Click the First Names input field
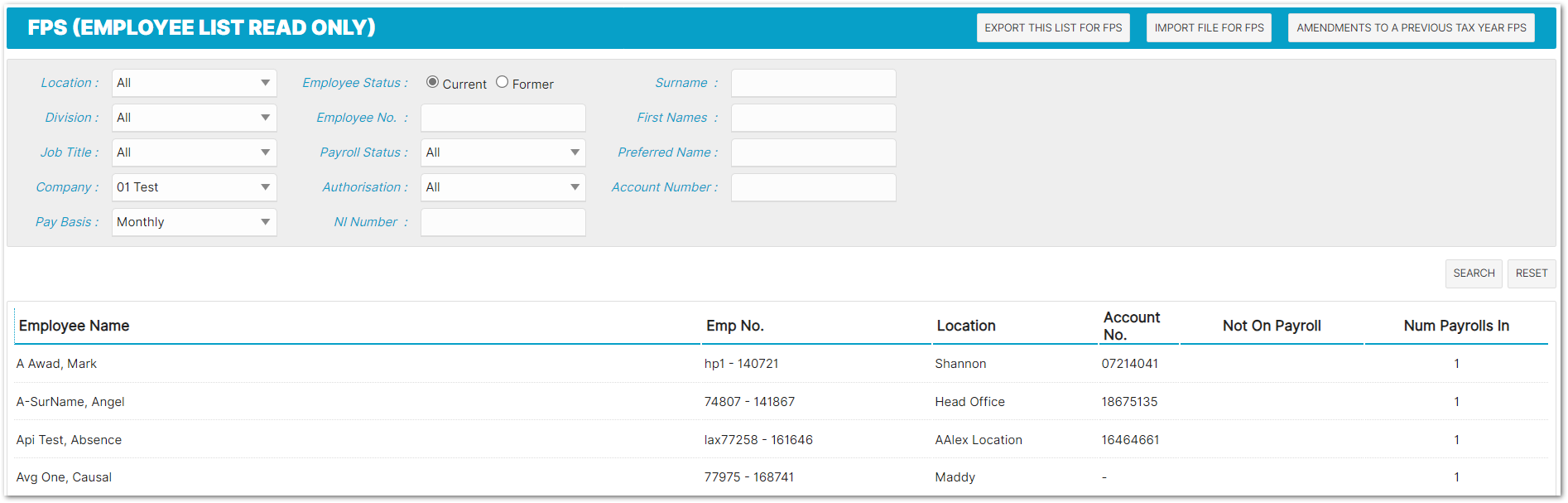 (813, 118)
